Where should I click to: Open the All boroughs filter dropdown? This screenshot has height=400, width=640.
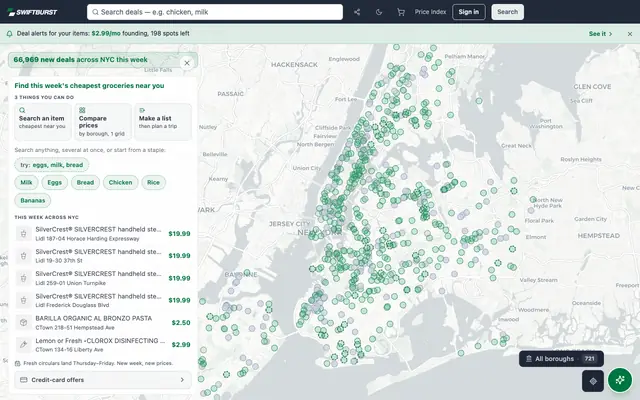(561, 359)
